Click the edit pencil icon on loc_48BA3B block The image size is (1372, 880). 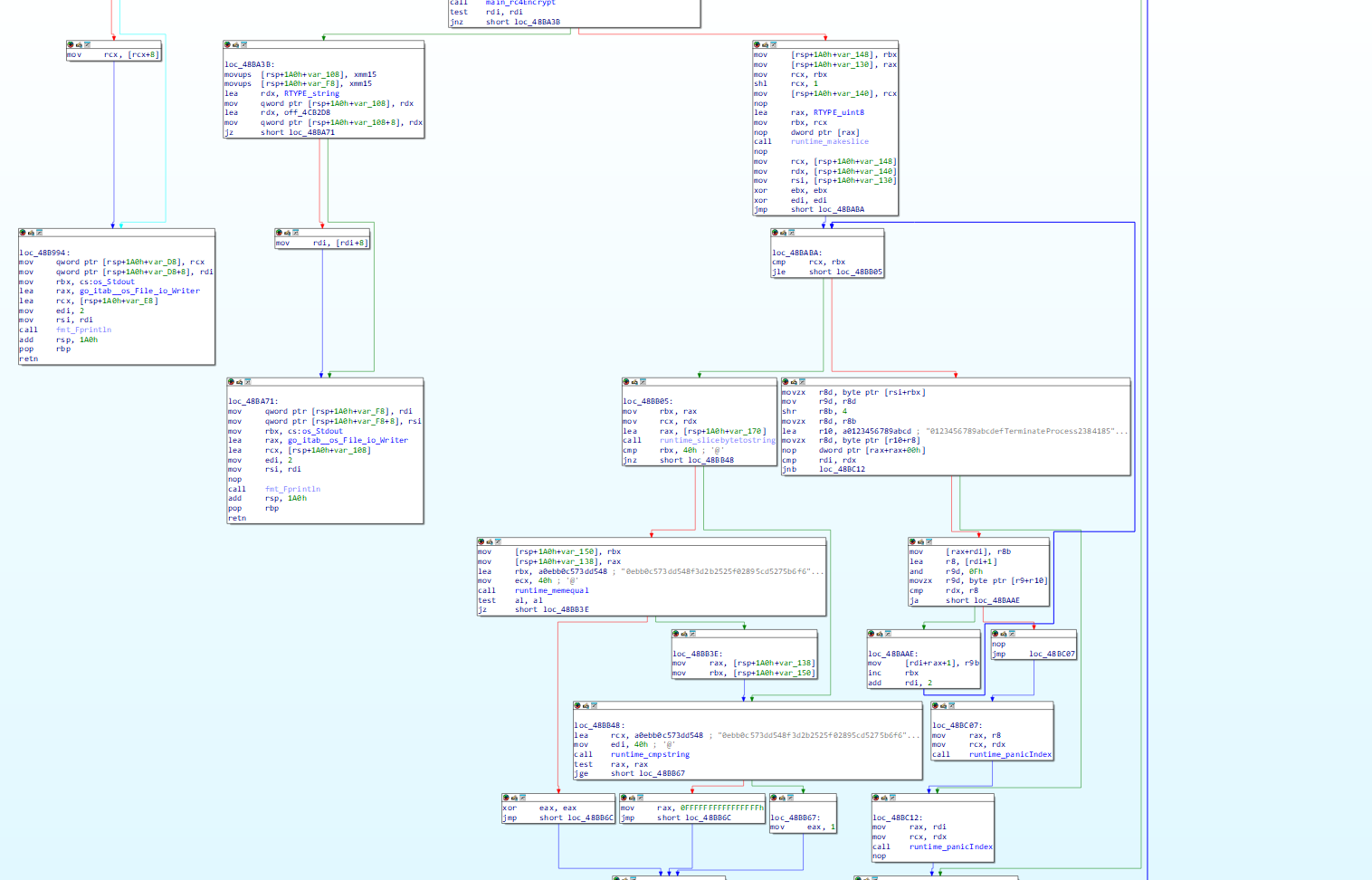(235, 44)
